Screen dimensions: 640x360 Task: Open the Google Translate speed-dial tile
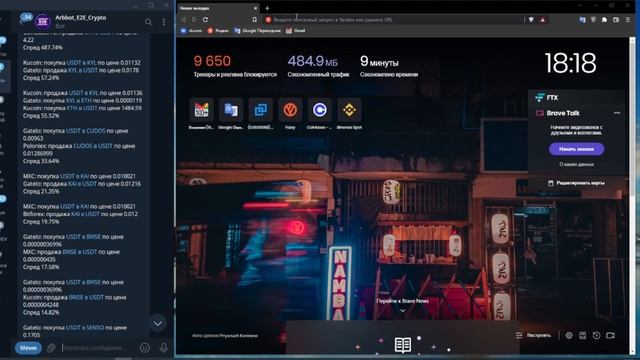pos(231,110)
